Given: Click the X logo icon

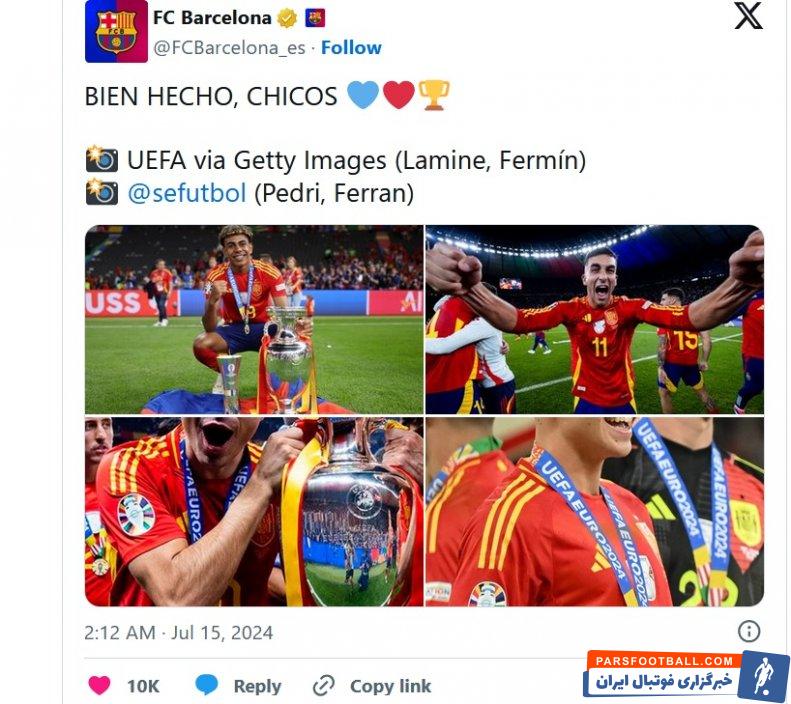Looking at the screenshot, I should (748, 16).
